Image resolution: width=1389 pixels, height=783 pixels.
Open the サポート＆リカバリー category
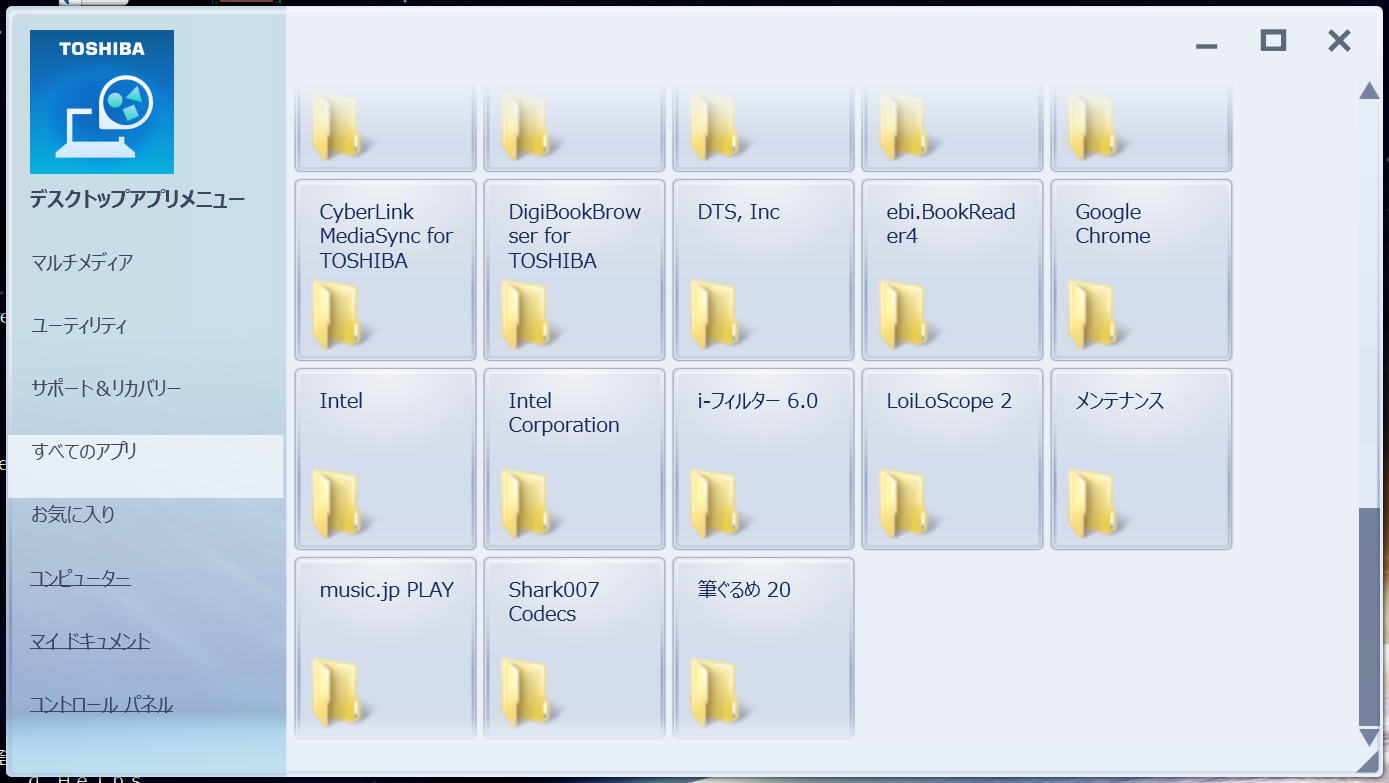(x=106, y=388)
